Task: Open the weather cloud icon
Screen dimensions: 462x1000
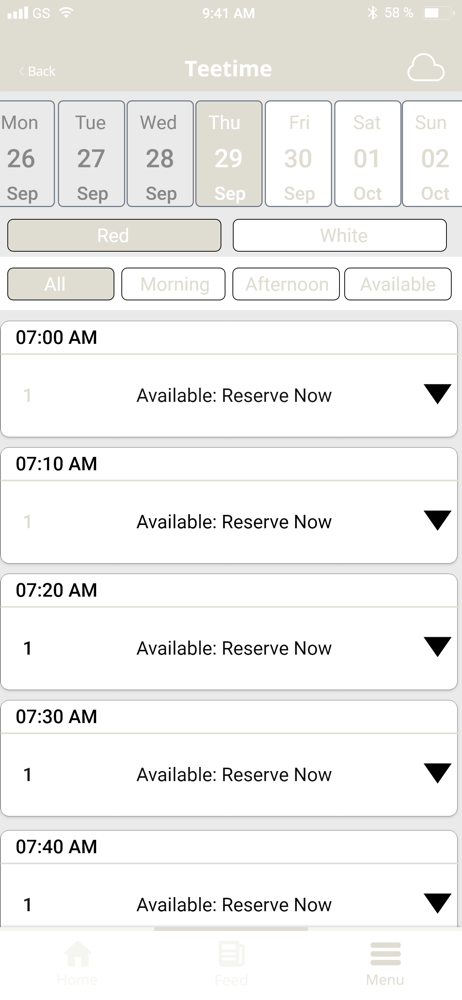Action: click(x=426, y=68)
